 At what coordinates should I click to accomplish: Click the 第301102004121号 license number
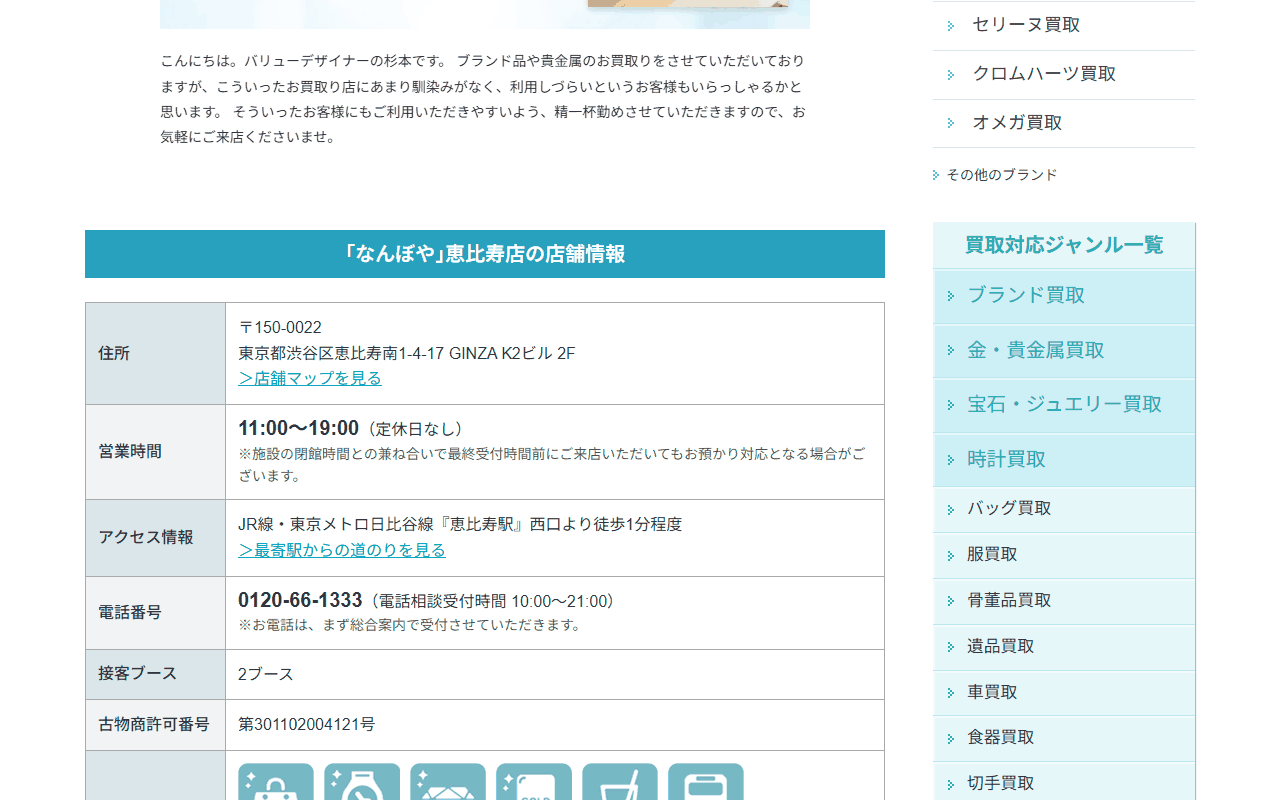(306, 724)
